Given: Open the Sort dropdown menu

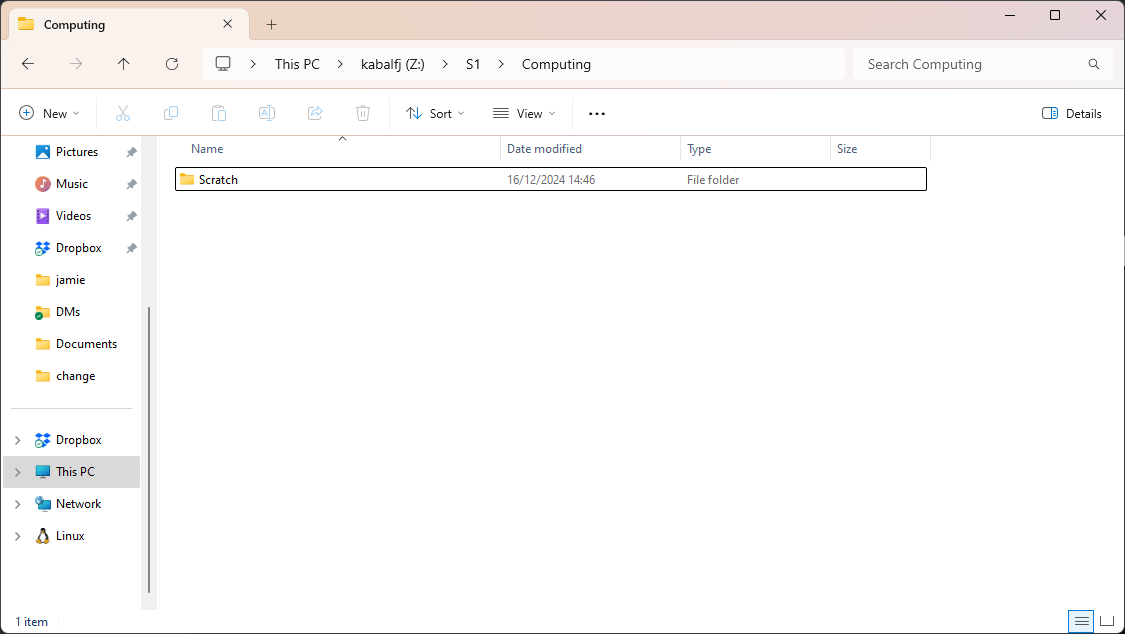Looking at the screenshot, I should click(x=435, y=114).
